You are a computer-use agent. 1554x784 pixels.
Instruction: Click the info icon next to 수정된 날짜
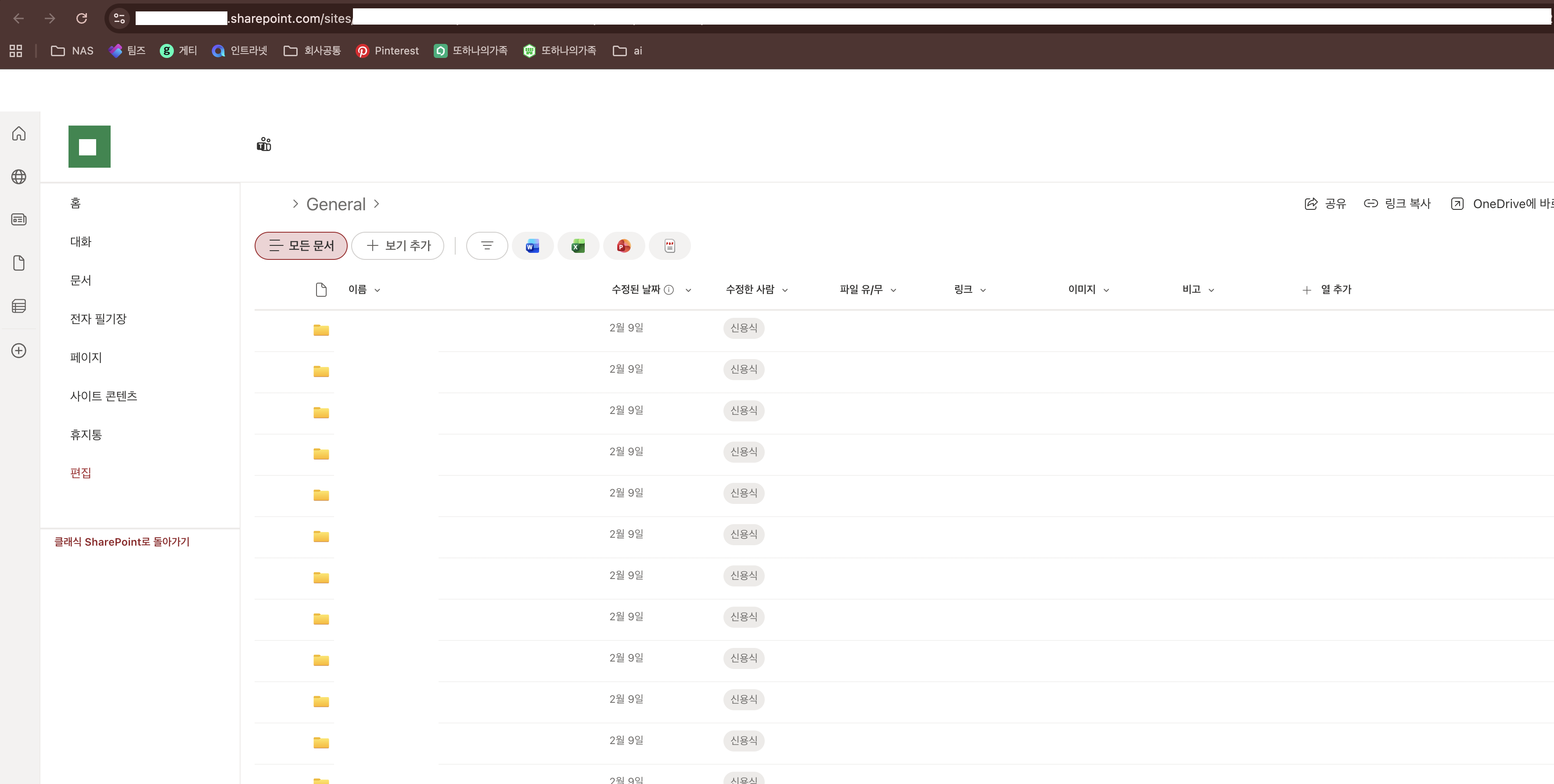pos(669,290)
